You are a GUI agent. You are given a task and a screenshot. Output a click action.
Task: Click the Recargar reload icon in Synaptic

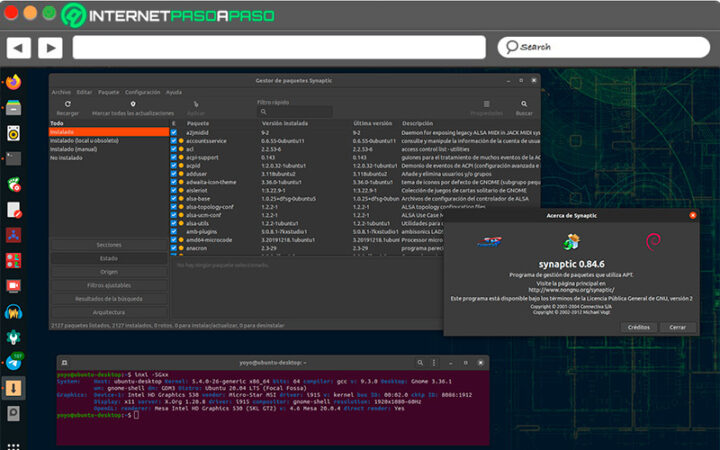click(x=68, y=104)
